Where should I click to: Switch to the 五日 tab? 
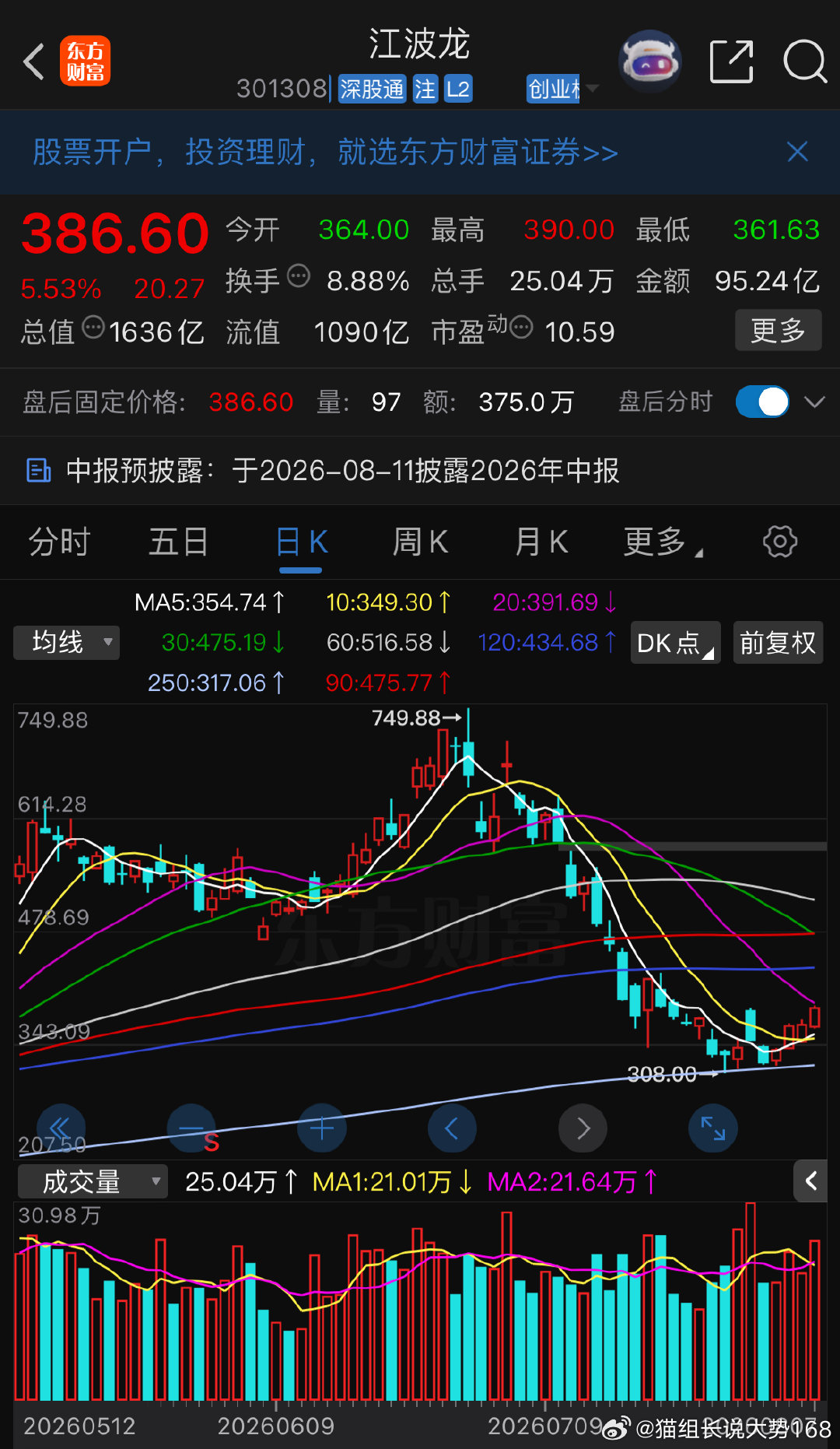[179, 542]
